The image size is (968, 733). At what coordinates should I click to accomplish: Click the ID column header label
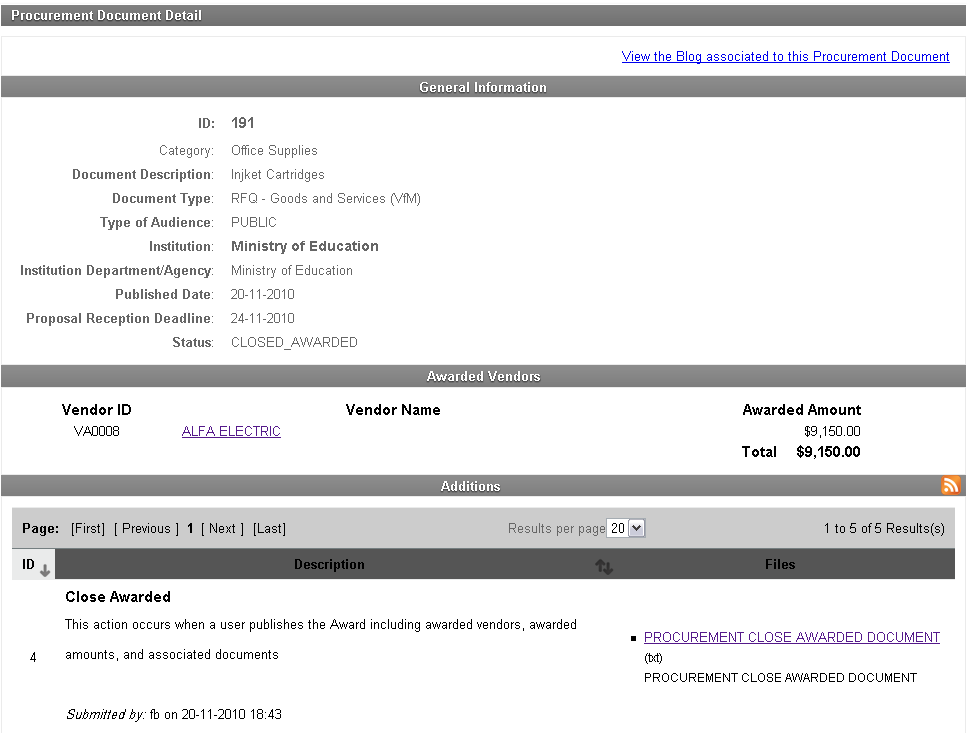(x=28, y=565)
